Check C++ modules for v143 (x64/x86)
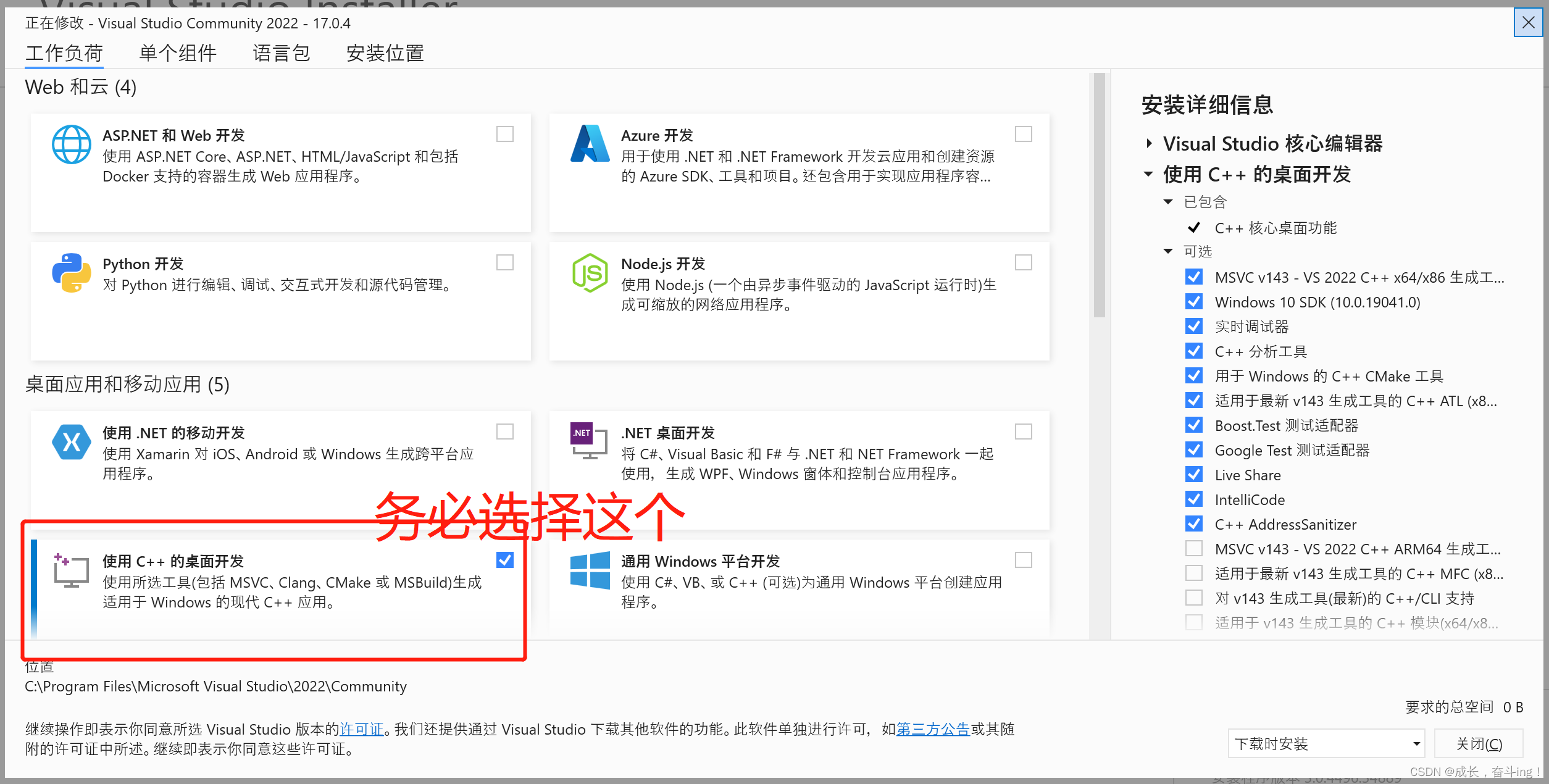 1194,622
